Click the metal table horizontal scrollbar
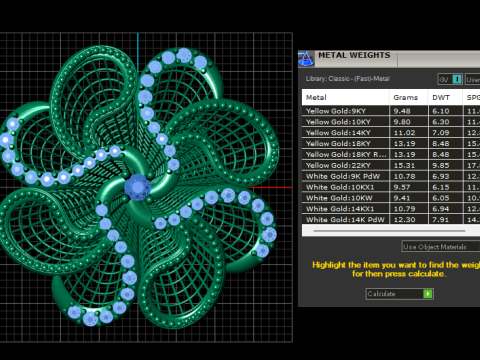This screenshot has height=360, width=480. [x=389, y=230]
